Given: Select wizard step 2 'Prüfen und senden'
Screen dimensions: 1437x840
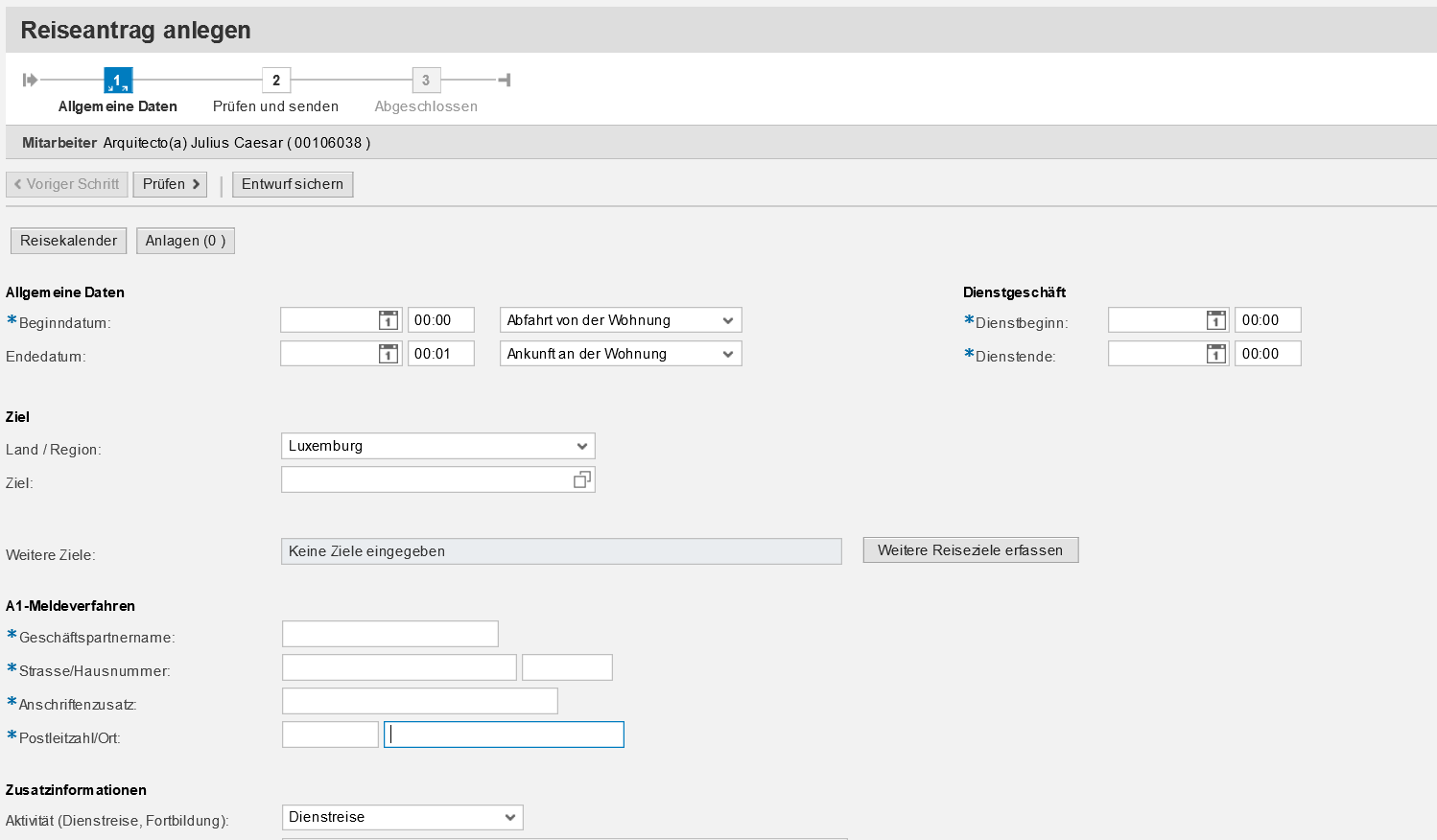Looking at the screenshot, I should pos(275,81).
